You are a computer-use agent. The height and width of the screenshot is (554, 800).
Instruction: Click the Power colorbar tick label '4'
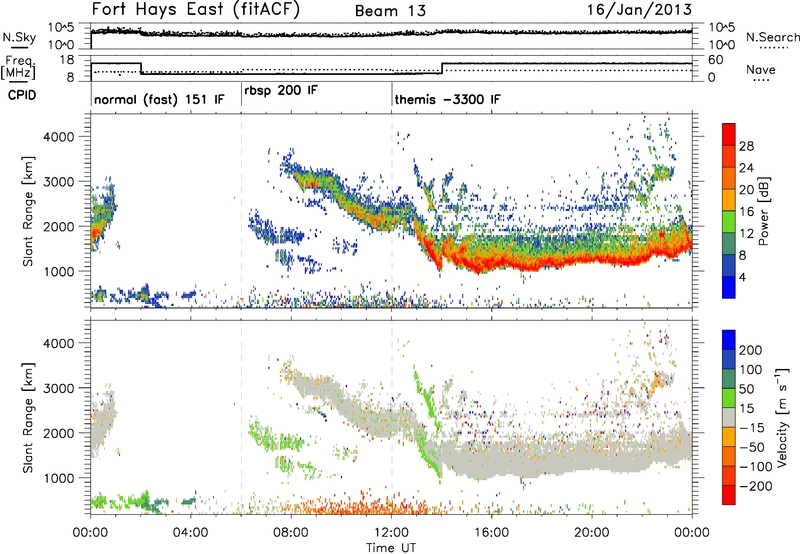click(743, 277)
